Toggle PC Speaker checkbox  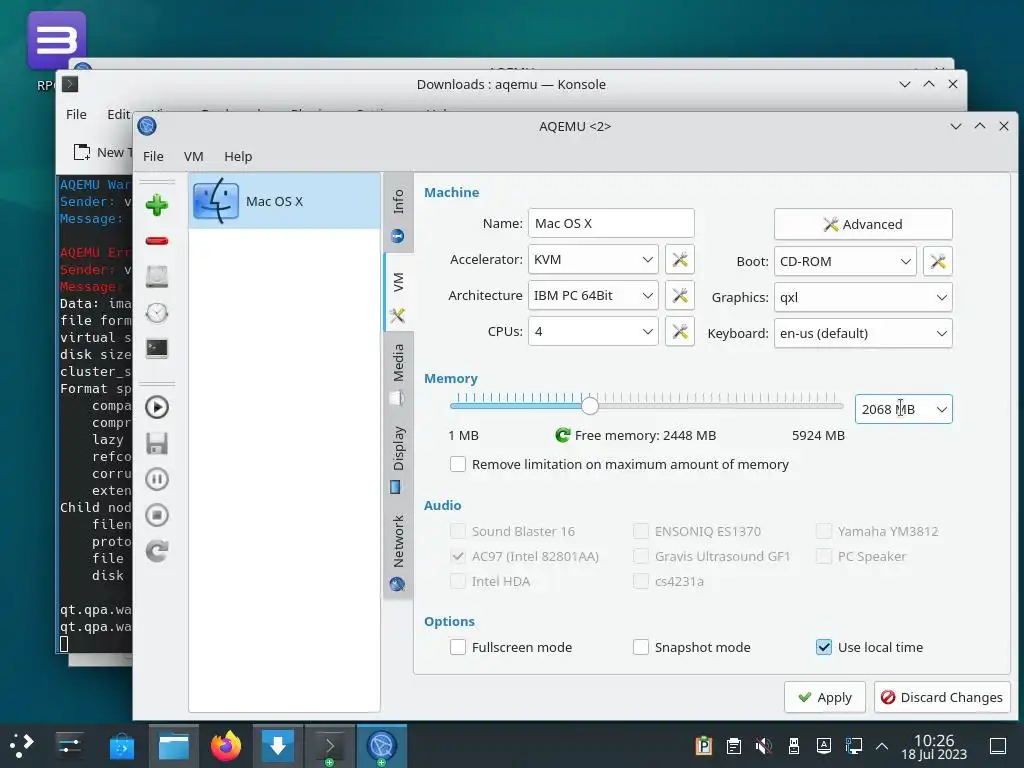824,556
